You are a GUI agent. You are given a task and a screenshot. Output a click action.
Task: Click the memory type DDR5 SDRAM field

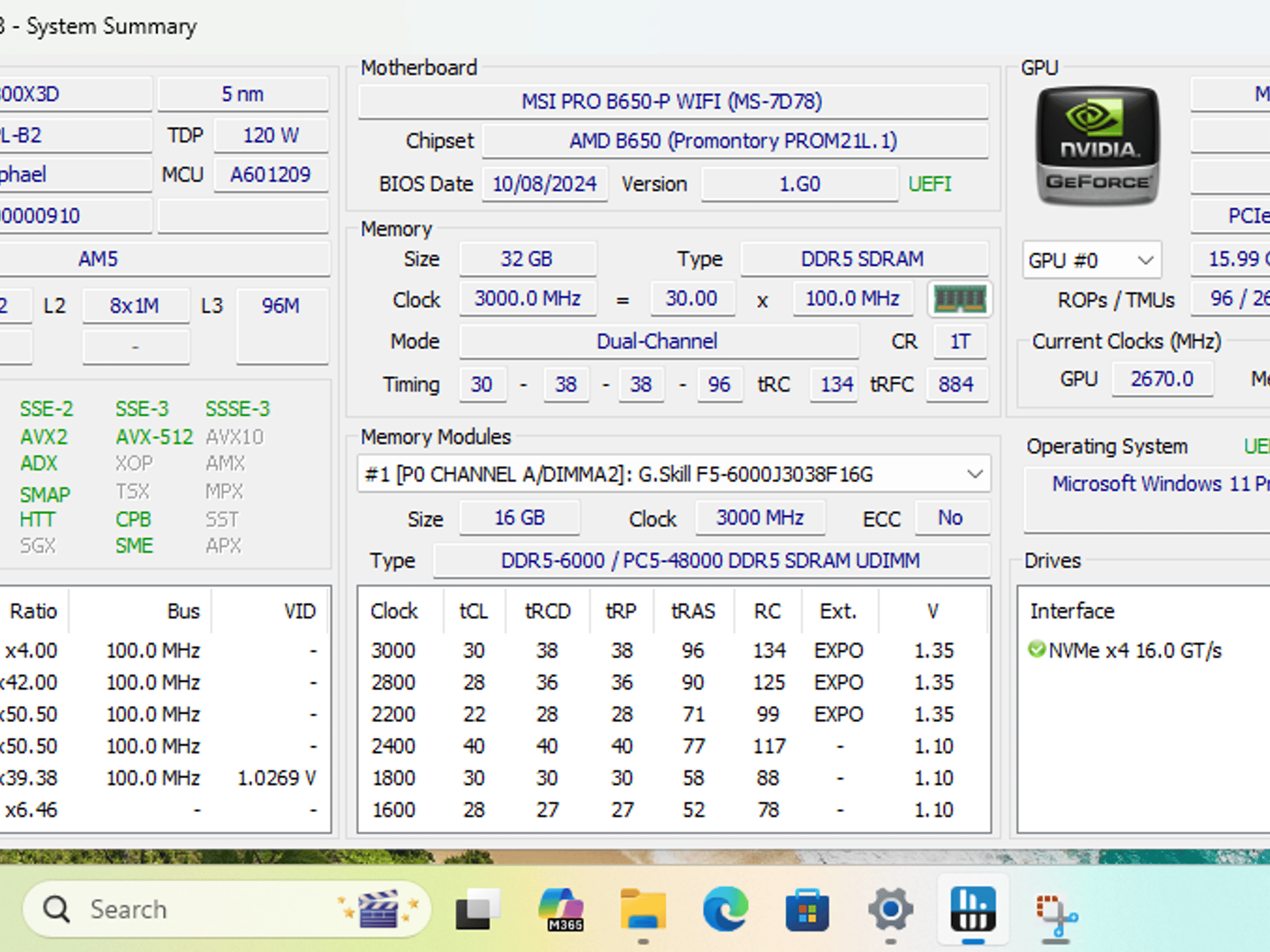tap(864, 259)
